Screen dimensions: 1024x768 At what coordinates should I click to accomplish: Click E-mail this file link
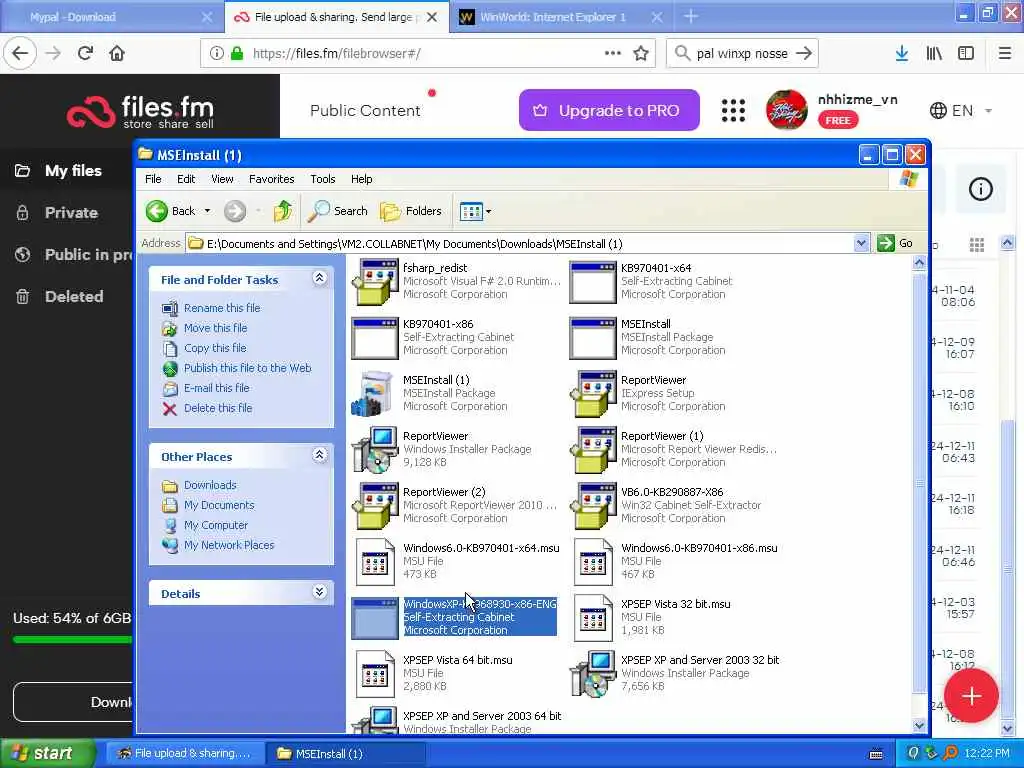coord(217,388)
